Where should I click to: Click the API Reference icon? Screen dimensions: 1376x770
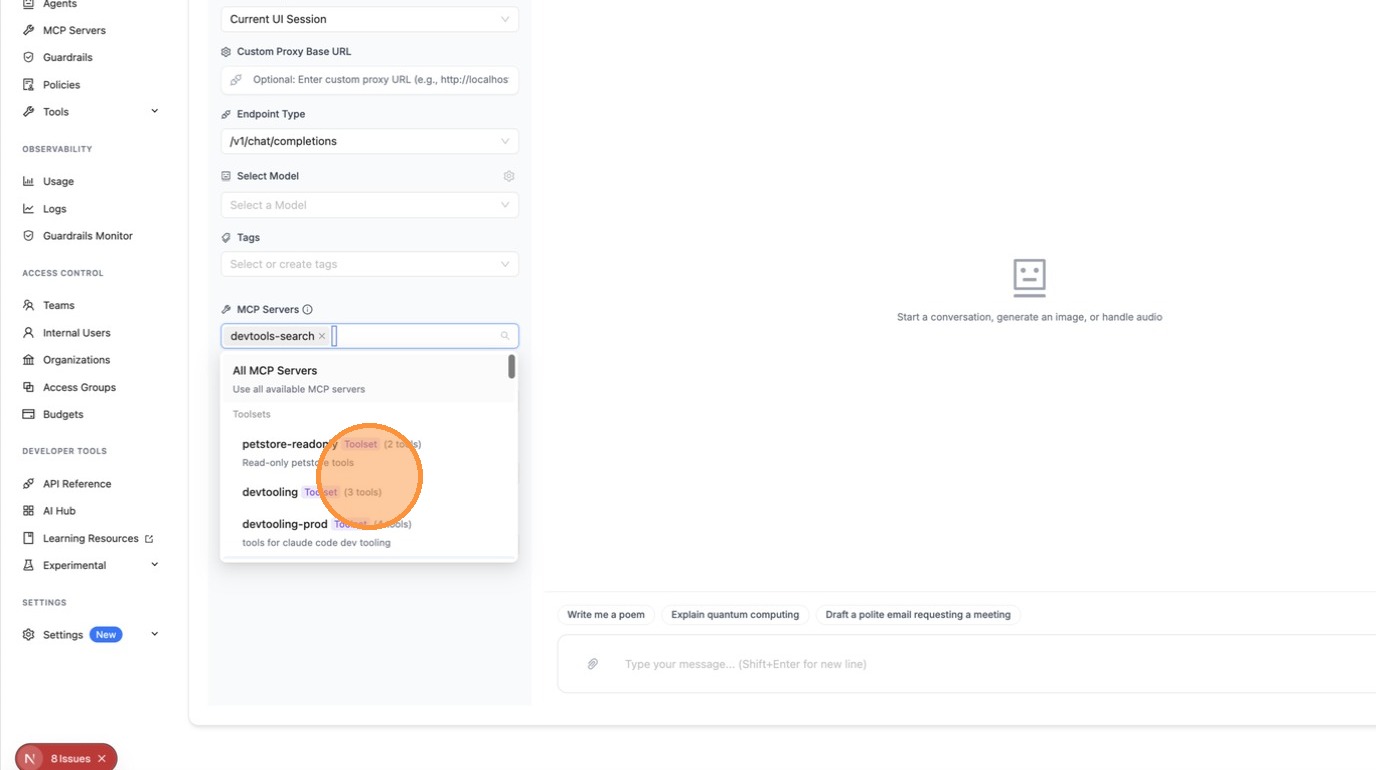click(x=28, y=483)
